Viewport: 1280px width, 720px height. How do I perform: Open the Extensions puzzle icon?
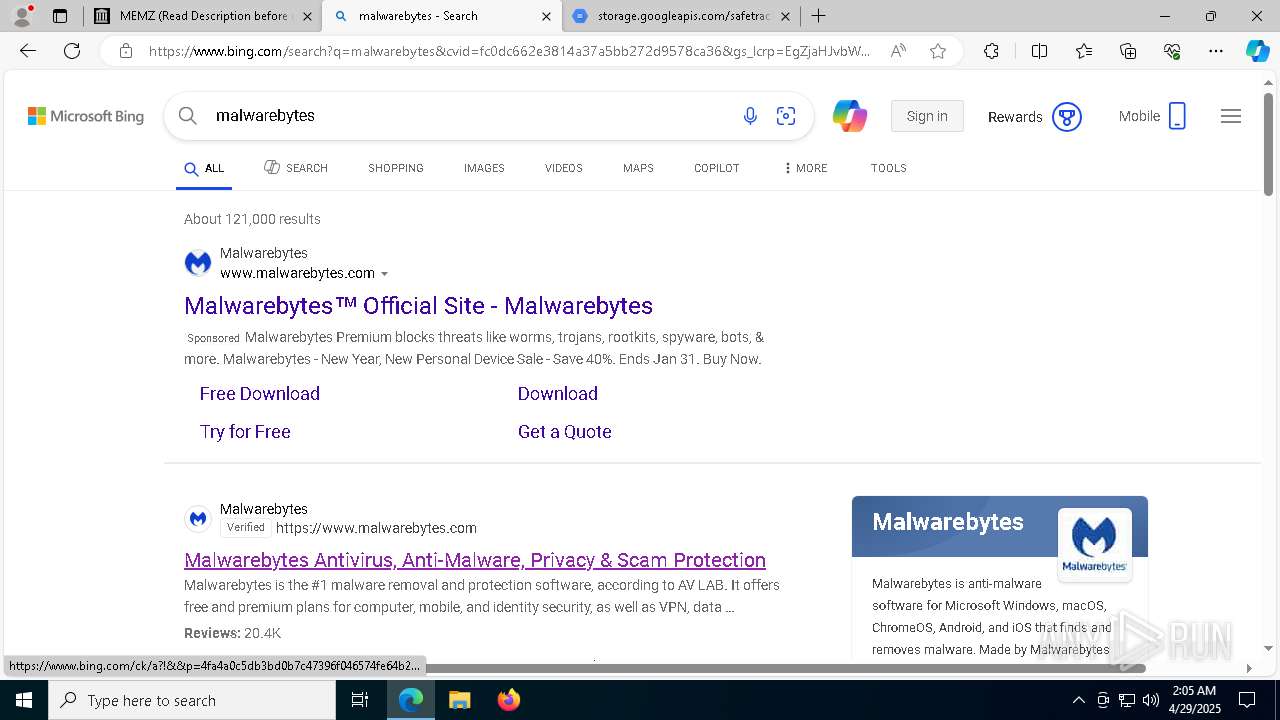pos(991,51)
